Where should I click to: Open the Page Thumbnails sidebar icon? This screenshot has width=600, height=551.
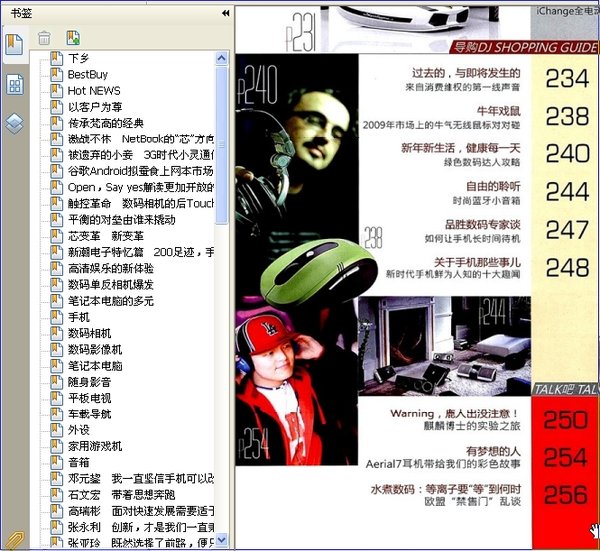point(15,85)
